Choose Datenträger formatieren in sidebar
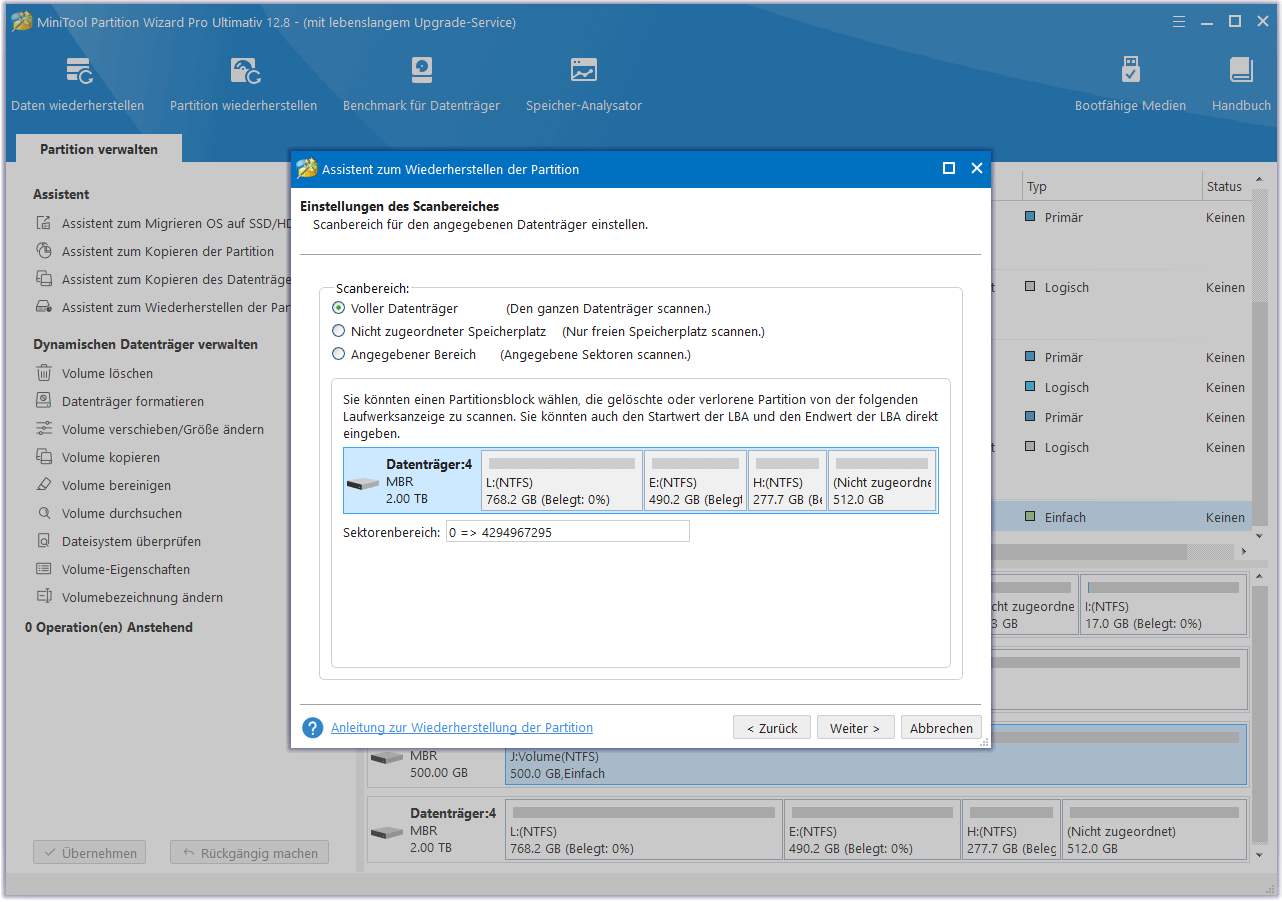Viewport: 1282px width, 902px height. click(120, 402)
